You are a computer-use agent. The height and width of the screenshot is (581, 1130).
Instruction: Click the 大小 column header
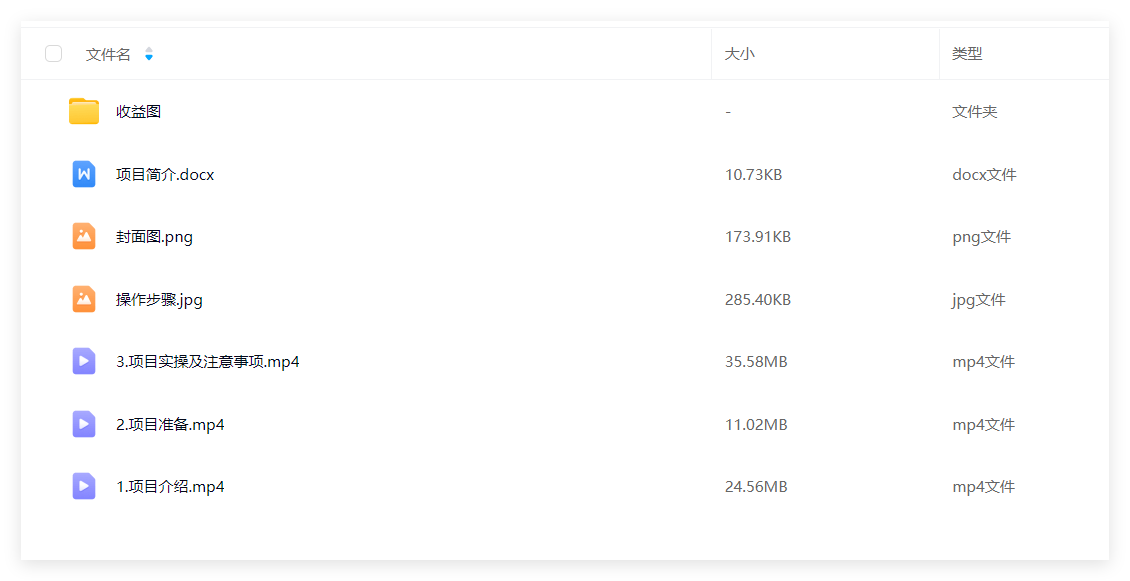(739, 54)
